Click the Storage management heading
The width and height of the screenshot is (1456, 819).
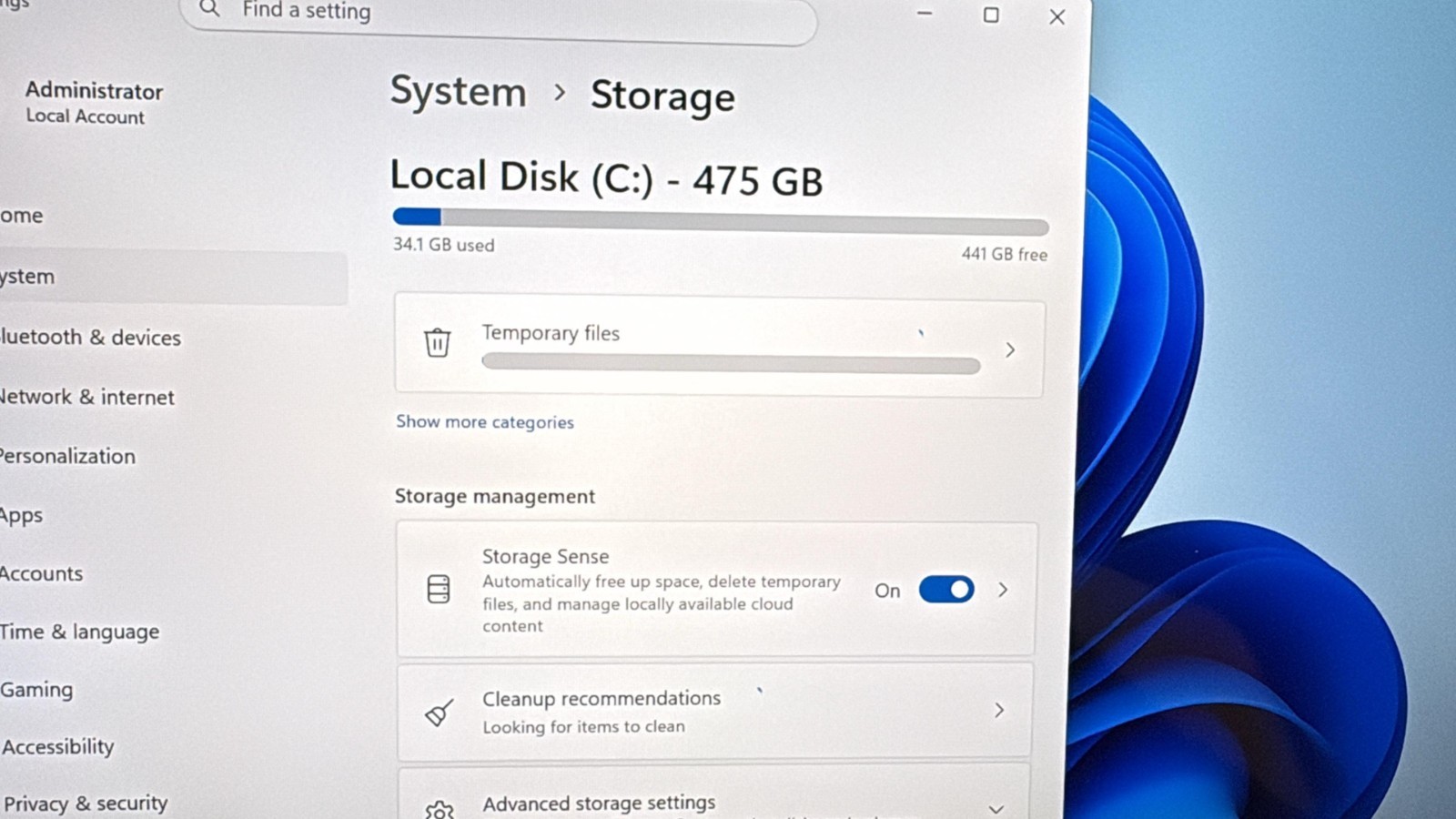[x=495, y=497]
